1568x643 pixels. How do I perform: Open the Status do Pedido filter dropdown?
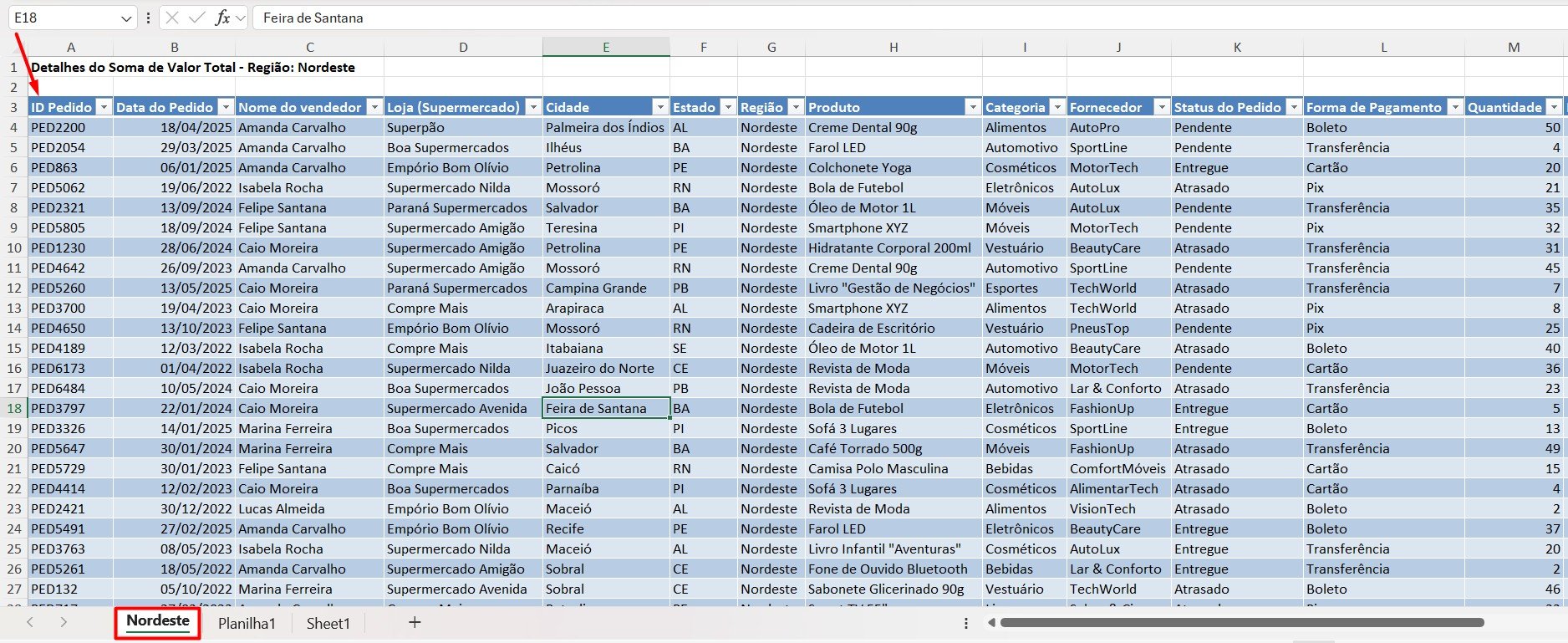(x=1294, y=107)
